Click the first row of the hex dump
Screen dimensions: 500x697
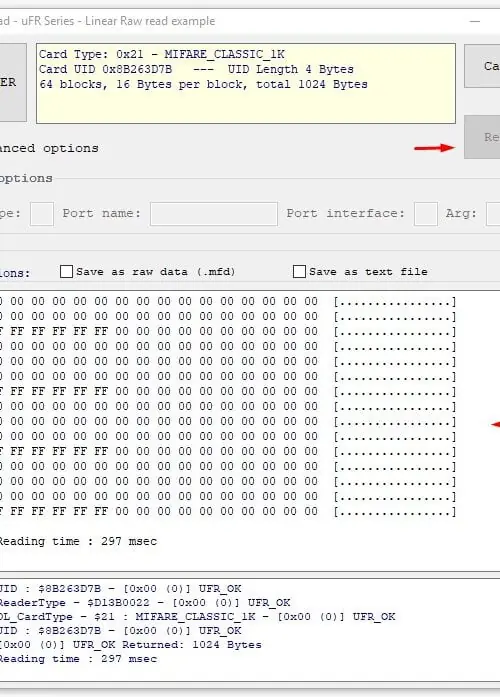pyautogui.click(x=228, y=302)
